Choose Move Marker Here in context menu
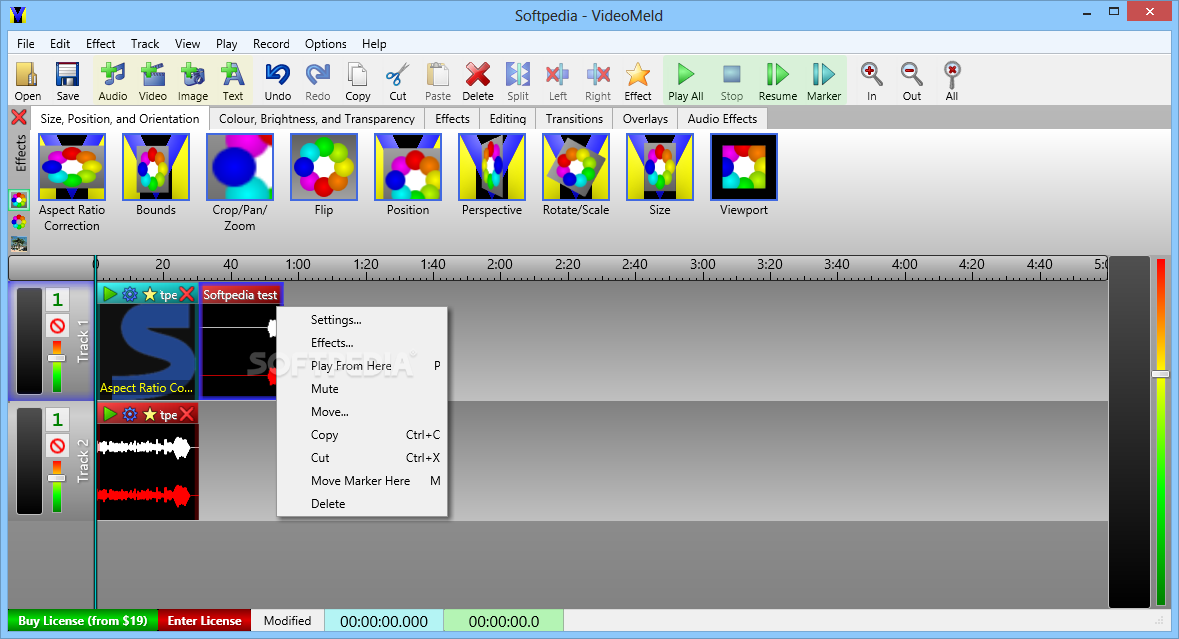The height and width of the screenshot is (639, 1179). click(362, 481)
